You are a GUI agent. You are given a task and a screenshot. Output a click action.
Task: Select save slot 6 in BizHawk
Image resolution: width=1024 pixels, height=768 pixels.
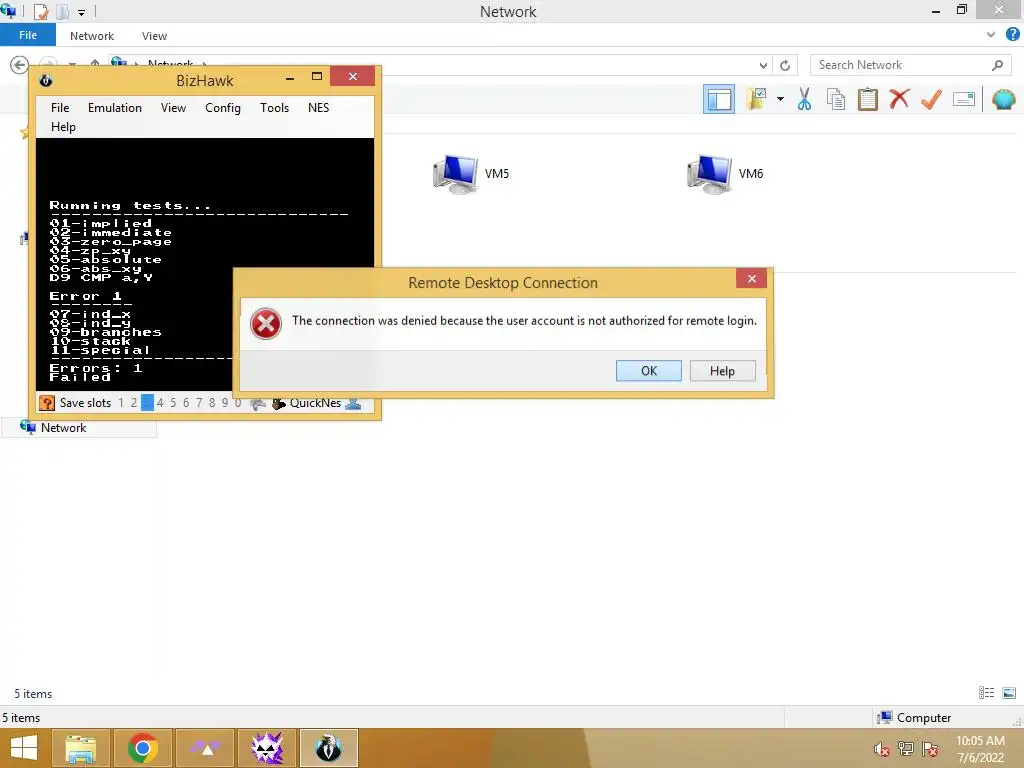[186, 403]
